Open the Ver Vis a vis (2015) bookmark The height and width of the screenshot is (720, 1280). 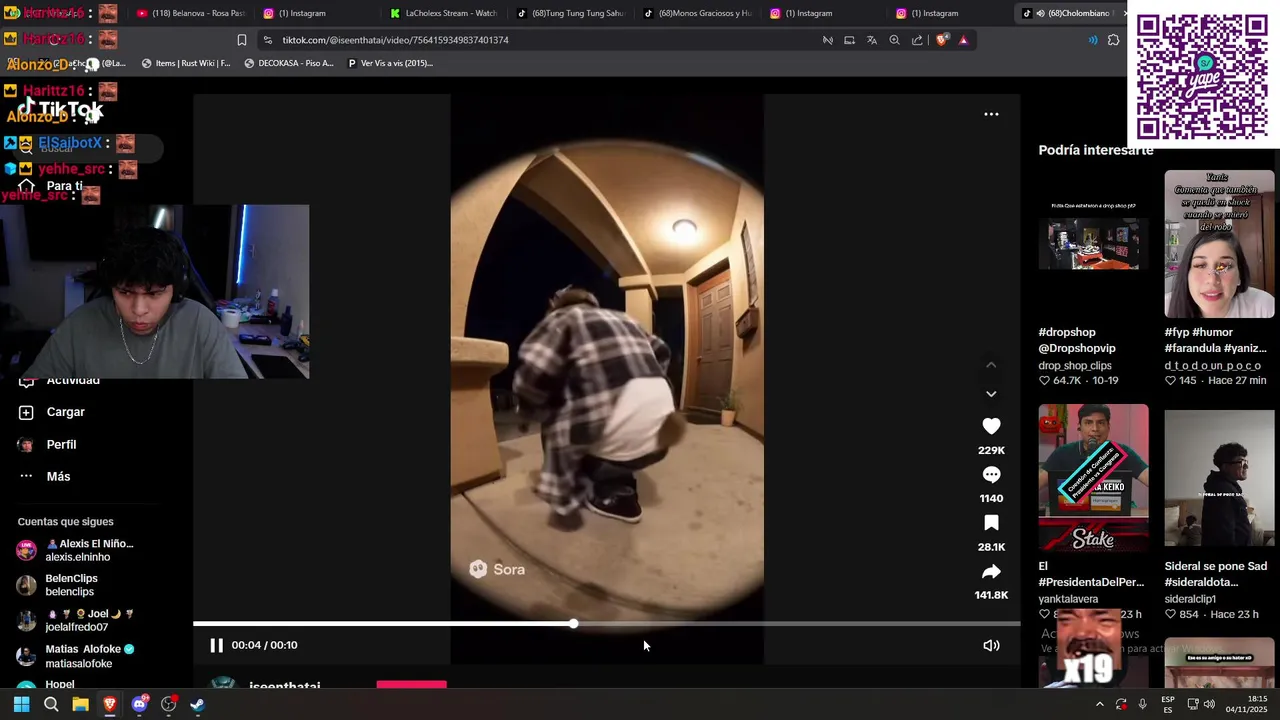[390, 63]
